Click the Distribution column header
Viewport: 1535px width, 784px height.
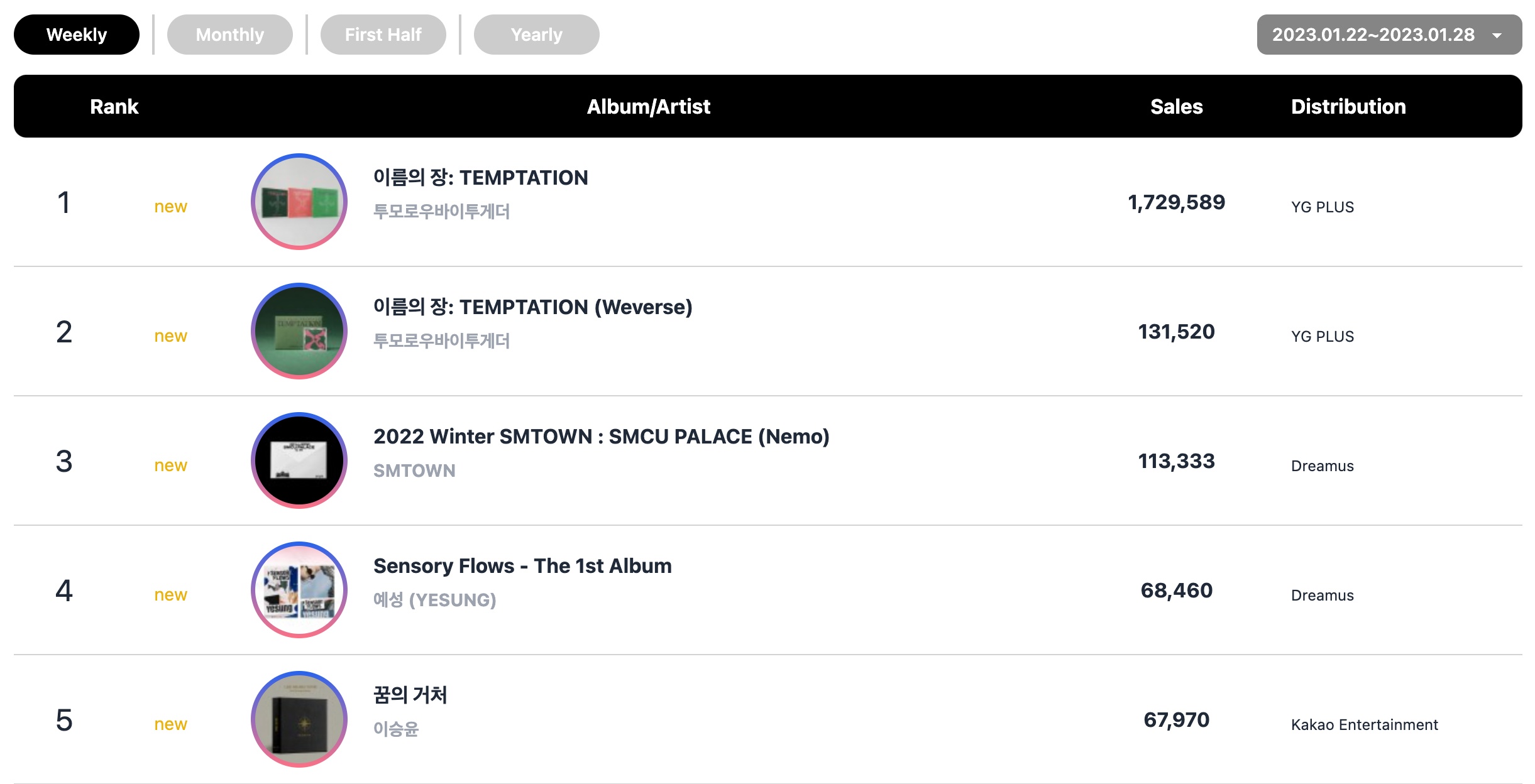pos(1348,107)
